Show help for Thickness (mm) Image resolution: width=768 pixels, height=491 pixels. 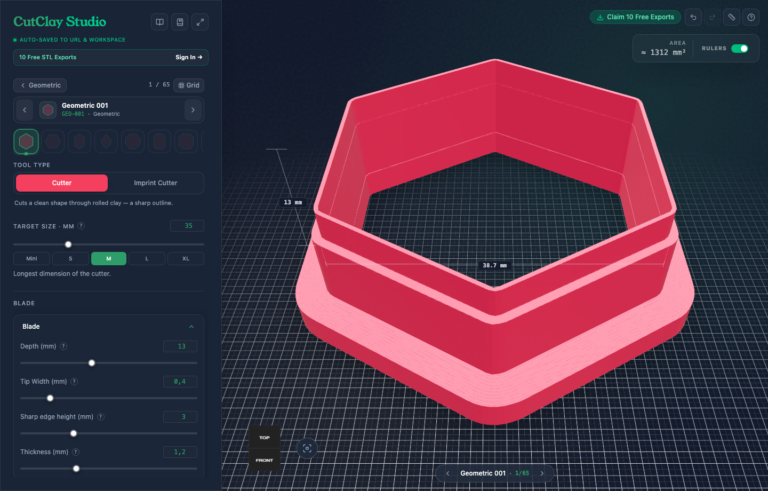pos(76,452)
